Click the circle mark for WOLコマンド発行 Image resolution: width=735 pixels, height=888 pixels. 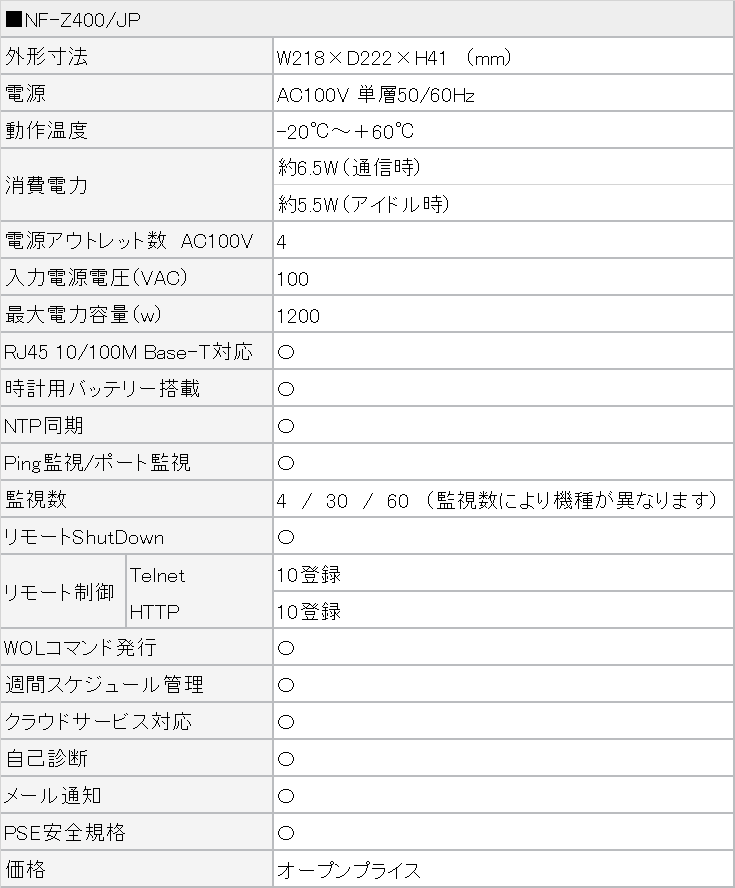[x=285, y=648]
